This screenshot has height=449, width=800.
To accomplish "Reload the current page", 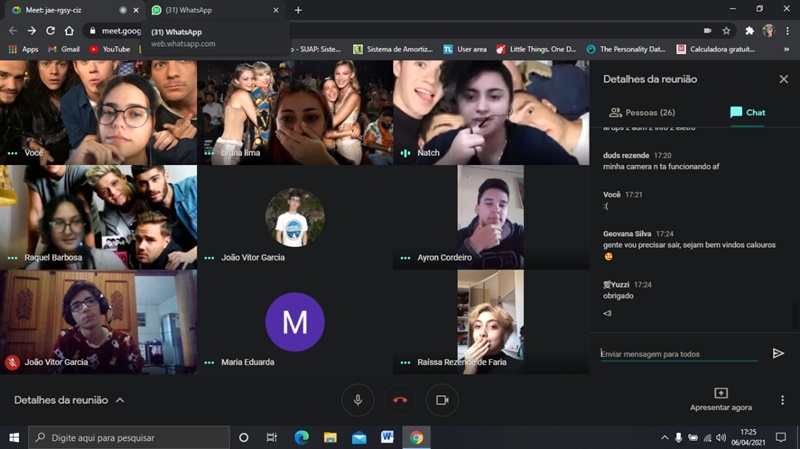I will (x=51, y=31).
